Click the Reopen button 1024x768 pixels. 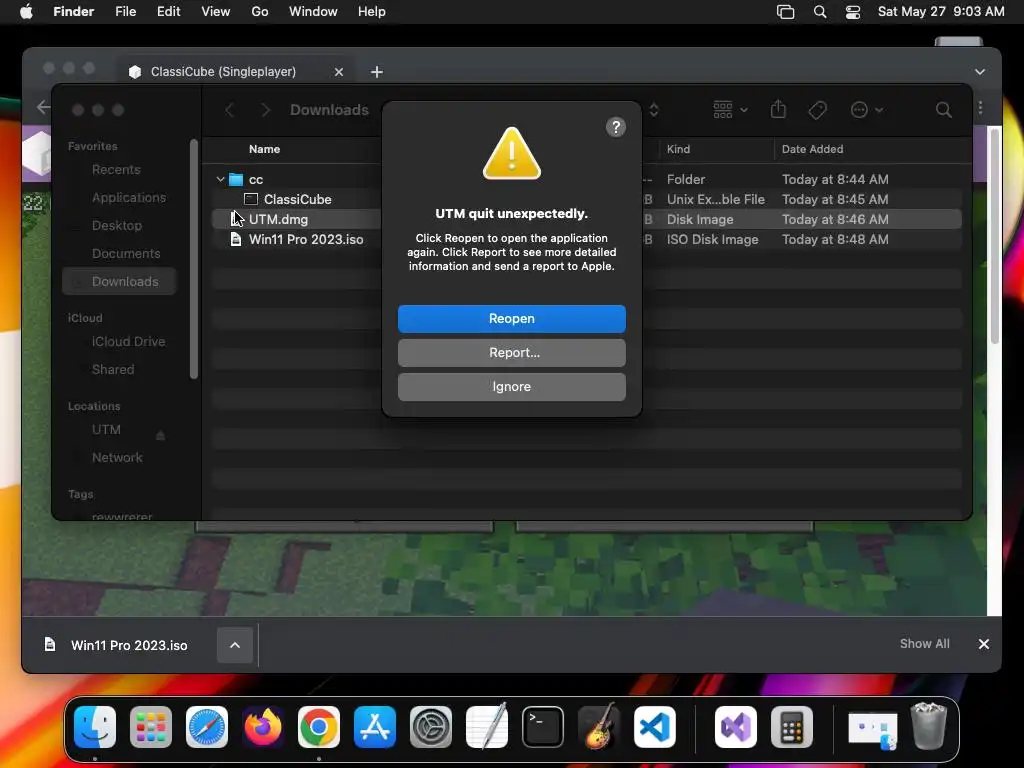[511, 319]
